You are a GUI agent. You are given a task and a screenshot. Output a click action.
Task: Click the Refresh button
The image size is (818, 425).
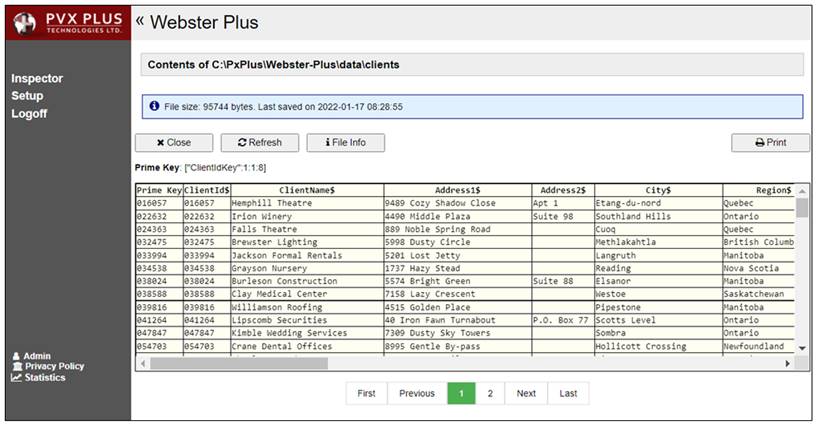(x=260, y=142)
